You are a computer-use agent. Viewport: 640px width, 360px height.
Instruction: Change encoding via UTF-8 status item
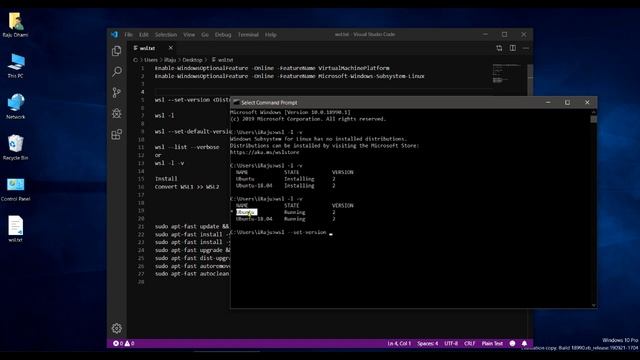coord(451,343)
